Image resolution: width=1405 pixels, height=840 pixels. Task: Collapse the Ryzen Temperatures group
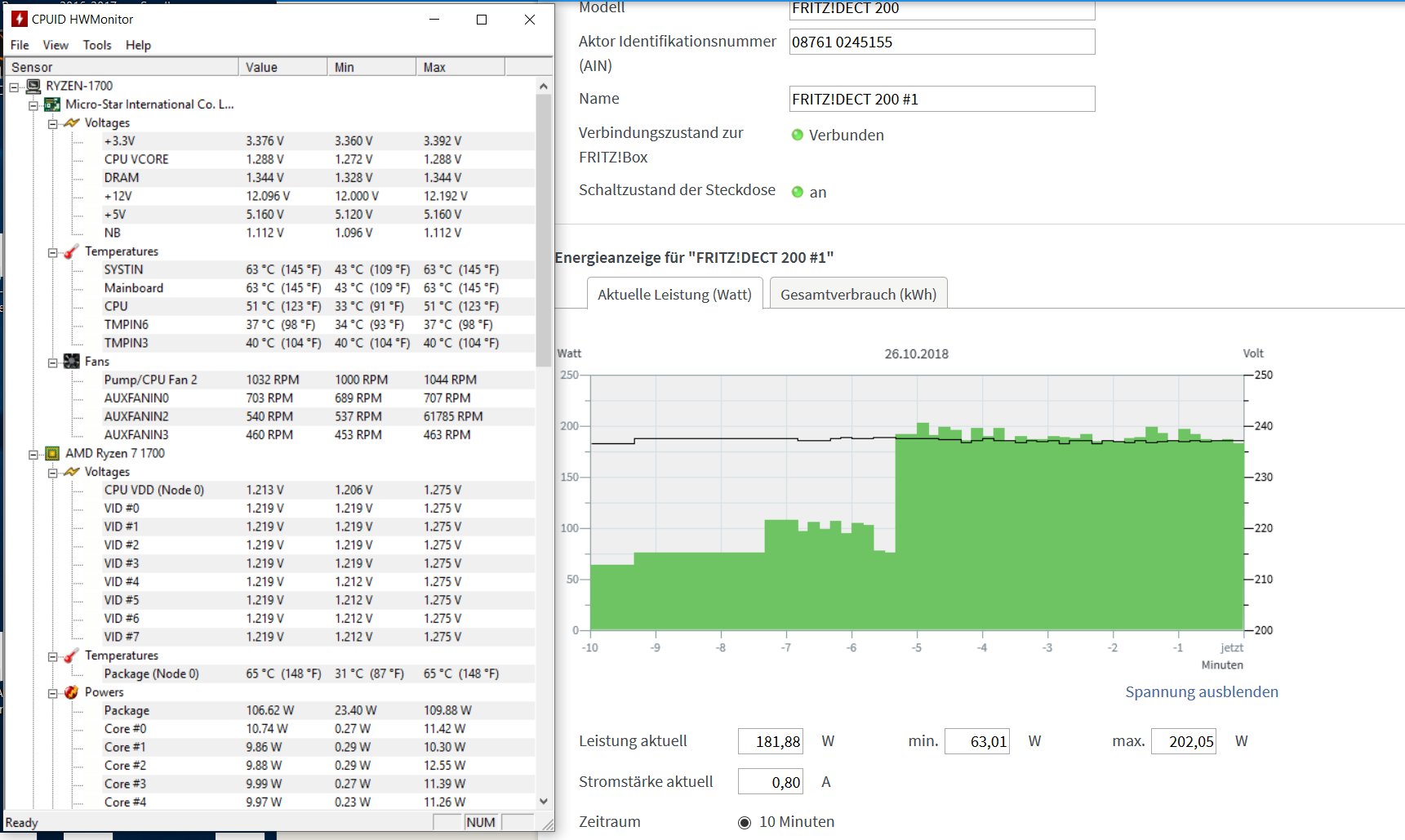point(53,656)
